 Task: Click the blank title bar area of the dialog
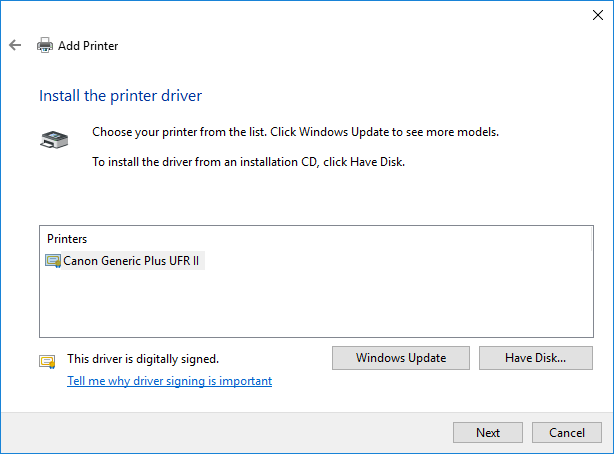300,14
